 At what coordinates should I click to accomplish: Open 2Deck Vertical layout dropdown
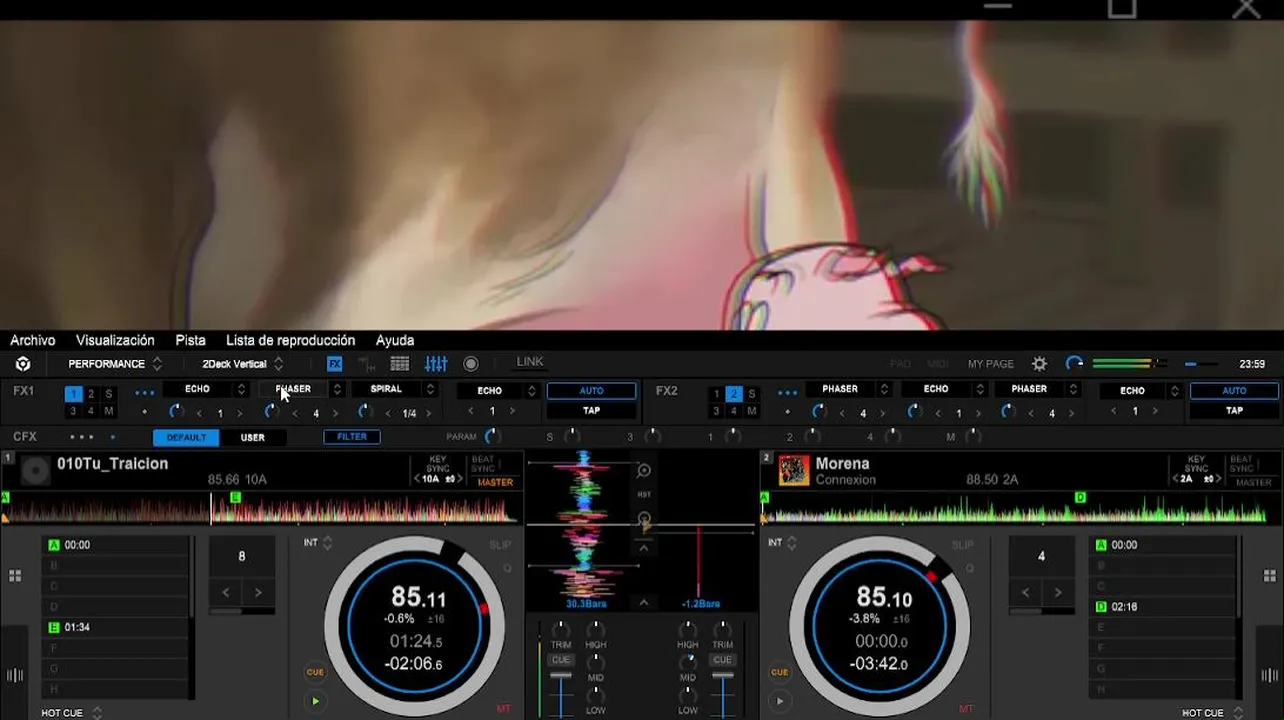243,364
